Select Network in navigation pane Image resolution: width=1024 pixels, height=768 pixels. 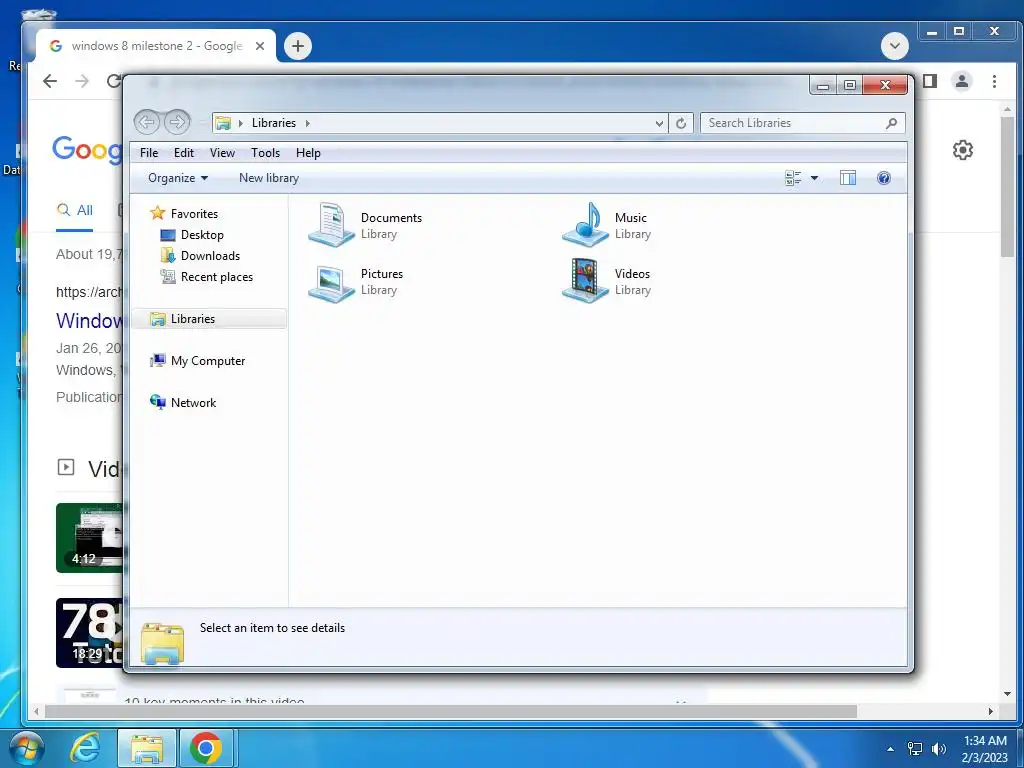tap(193, 402)
